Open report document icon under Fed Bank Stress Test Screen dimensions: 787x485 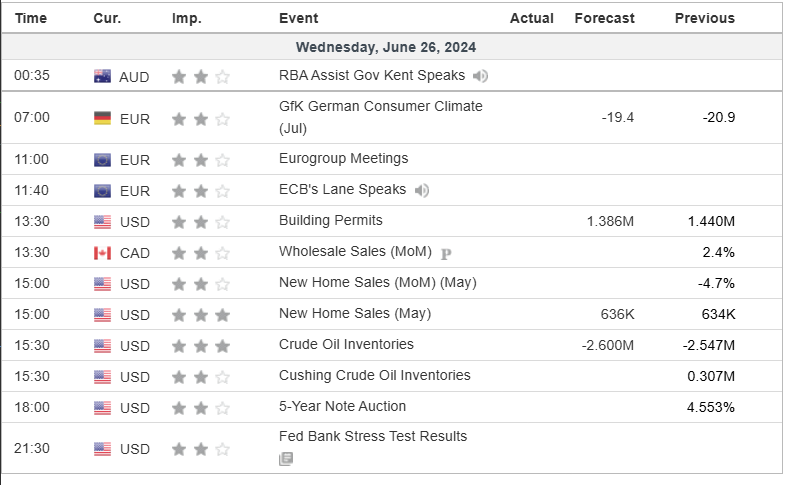tap(287, 459)
